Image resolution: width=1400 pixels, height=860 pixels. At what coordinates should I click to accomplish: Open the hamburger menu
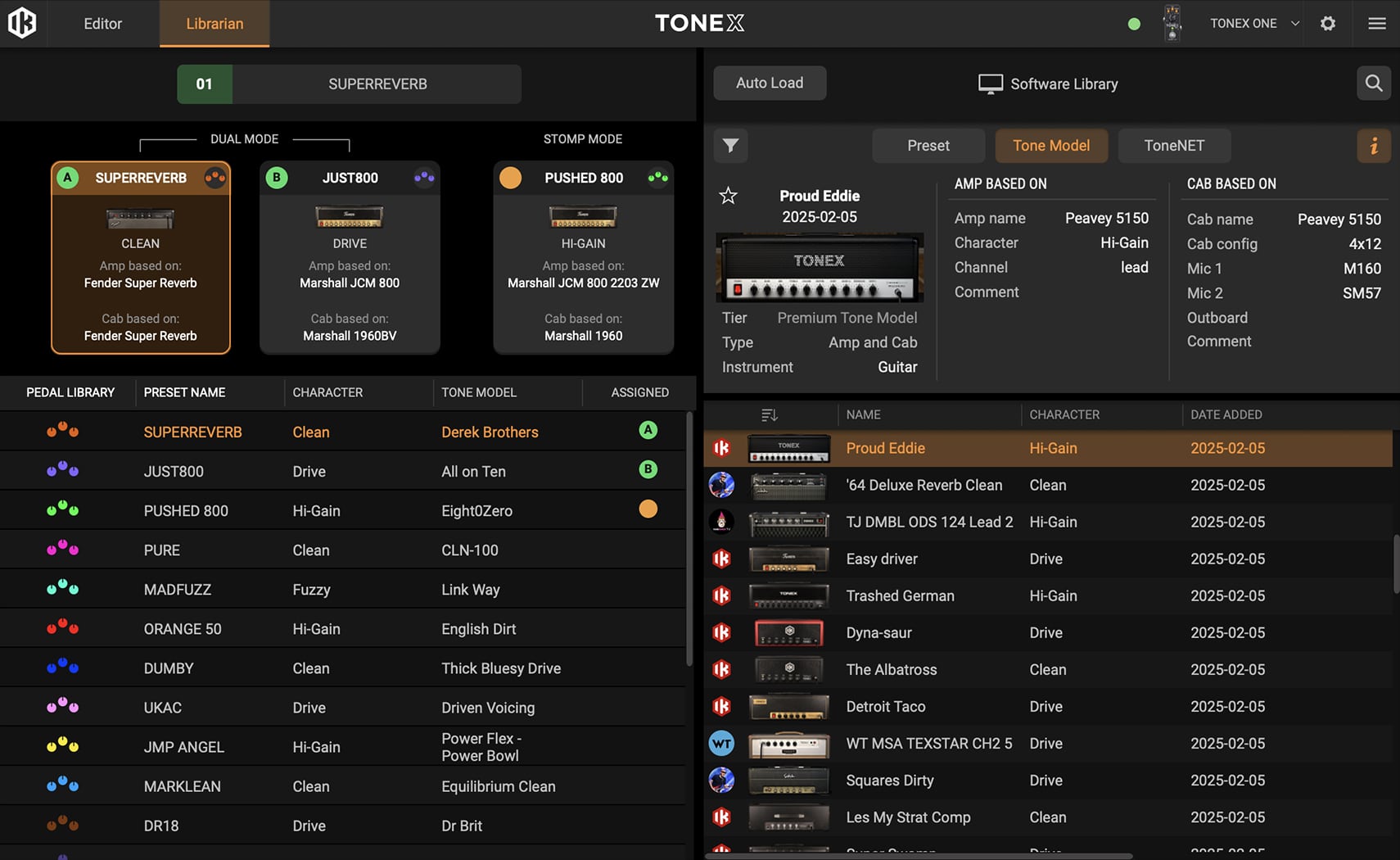(1377, 24)
